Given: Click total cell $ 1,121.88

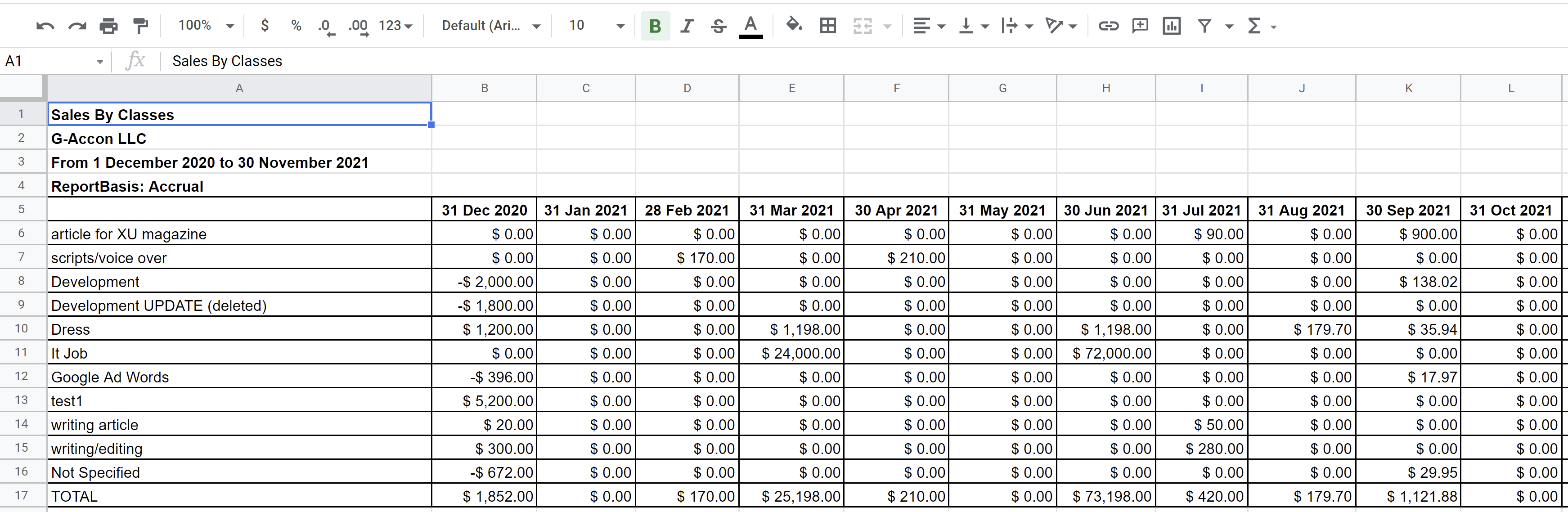Looking at the screenshot, I should tap(1409, 496).
